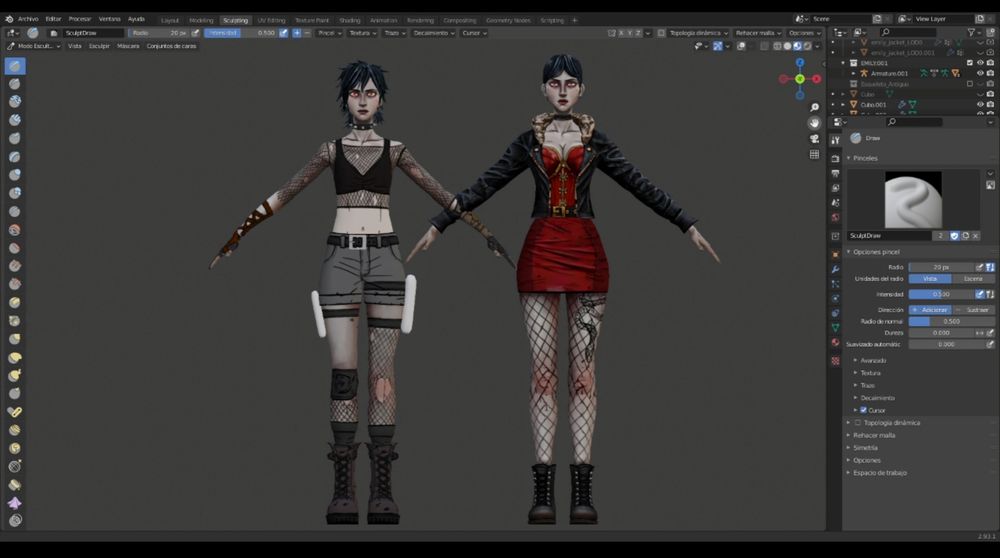Click the zoom magnifier icon in the viewport
Image resolution: width=1000 pixels, height=558 pixels.
[x=814, y=107]
